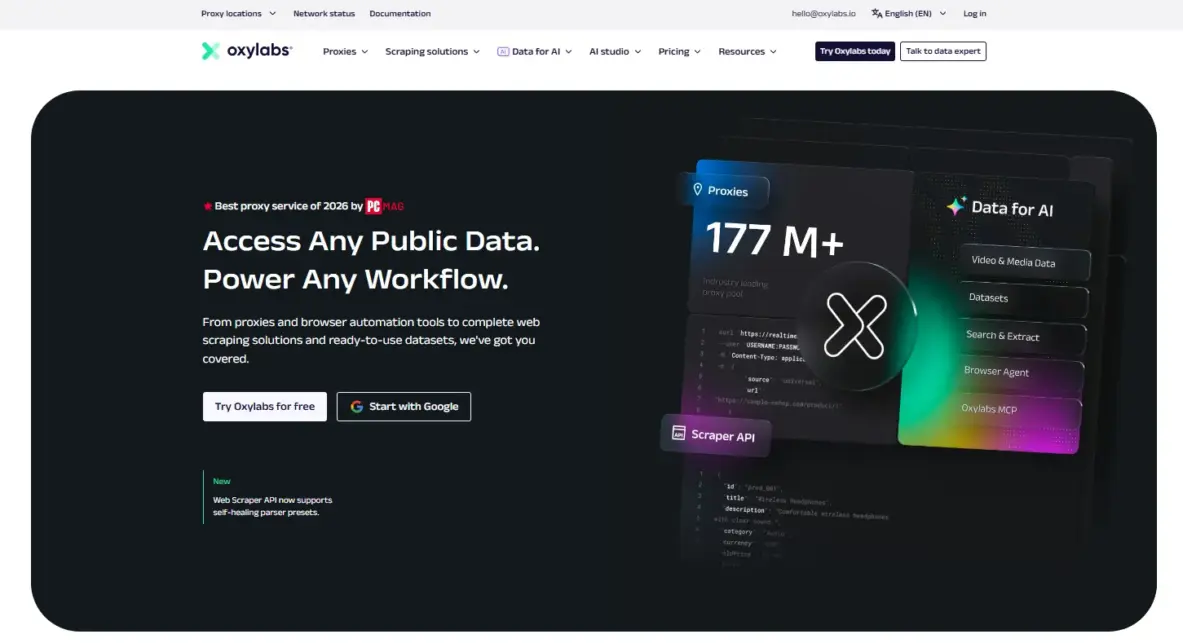The image size is (1183, 643).
Task: Open the Network status link
Action: coord(324,14)
